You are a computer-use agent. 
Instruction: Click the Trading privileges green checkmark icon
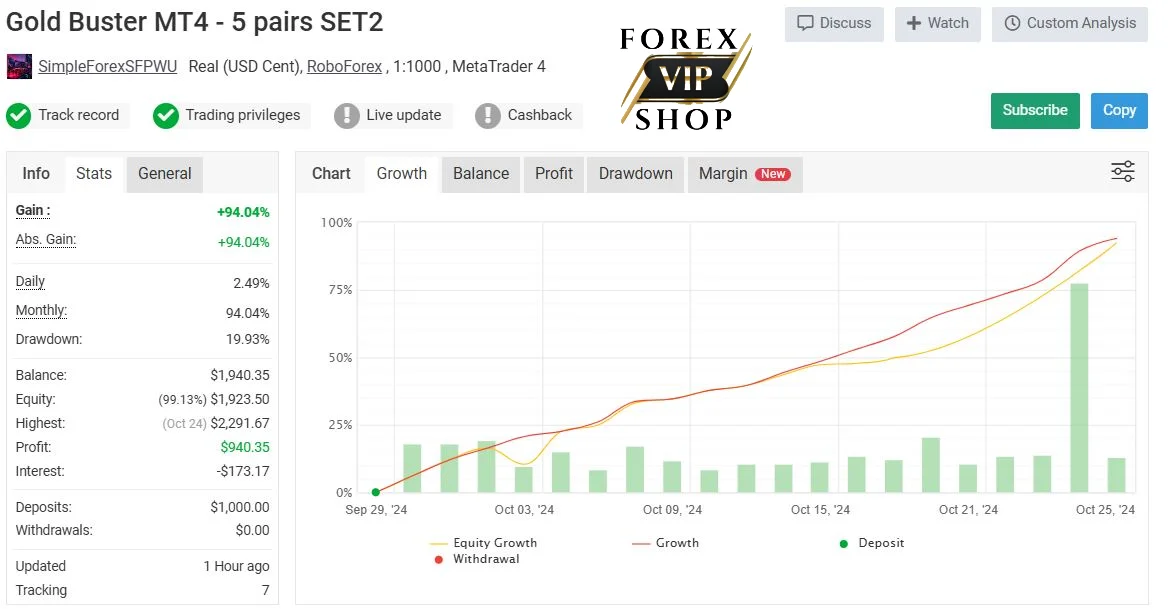tap(165, 116)
